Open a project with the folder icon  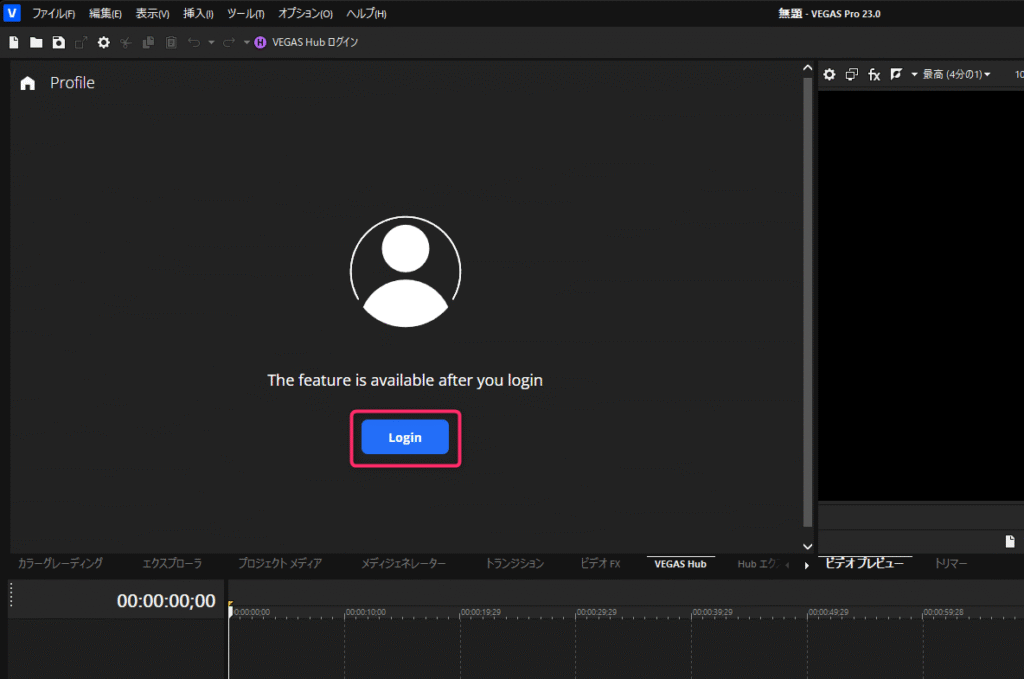tap(36, 42)
